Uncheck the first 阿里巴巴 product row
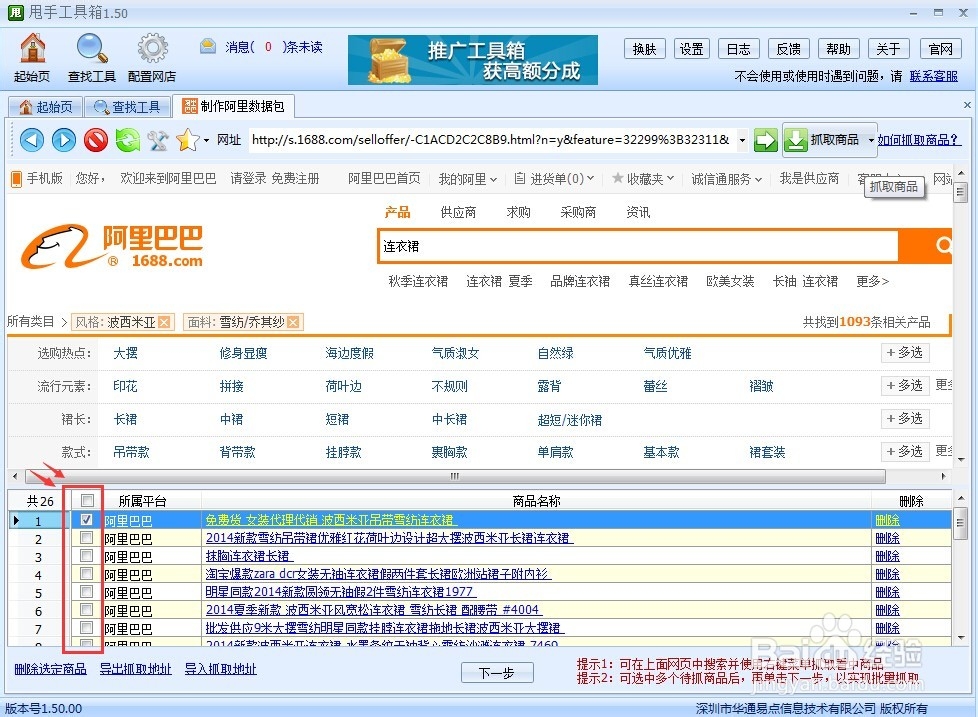The image size is (978, 717). 87,519
